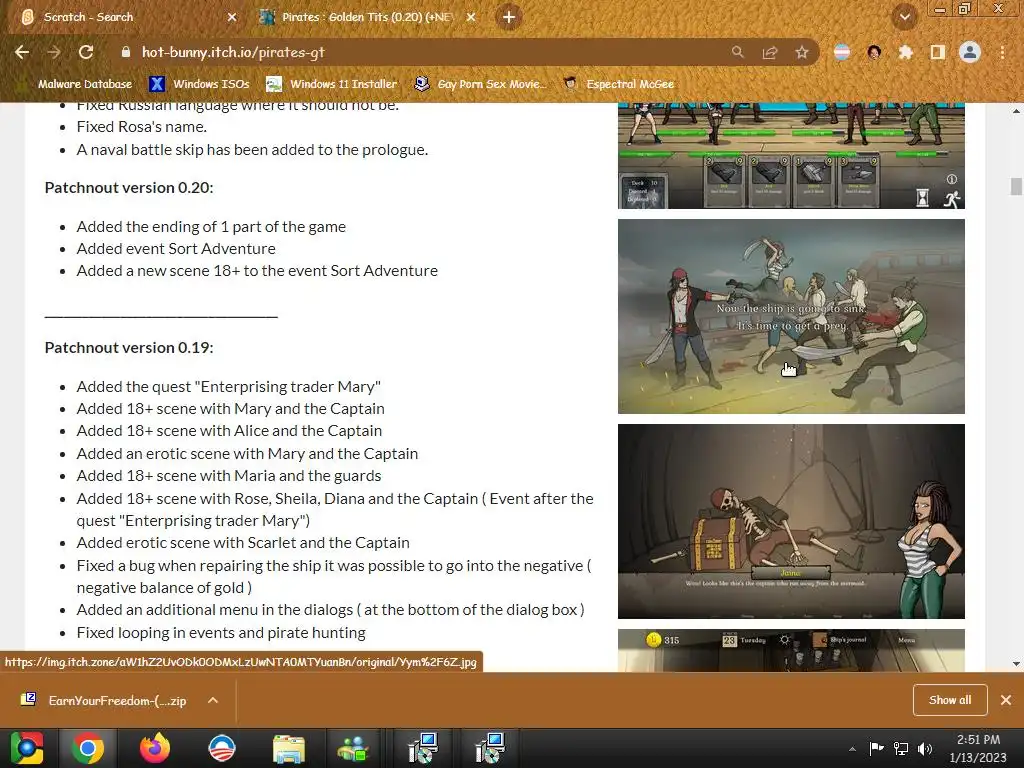1024x768 pixels.
Task: Open the Windows 11 Installer bookmark
Action: click(332, 84)
